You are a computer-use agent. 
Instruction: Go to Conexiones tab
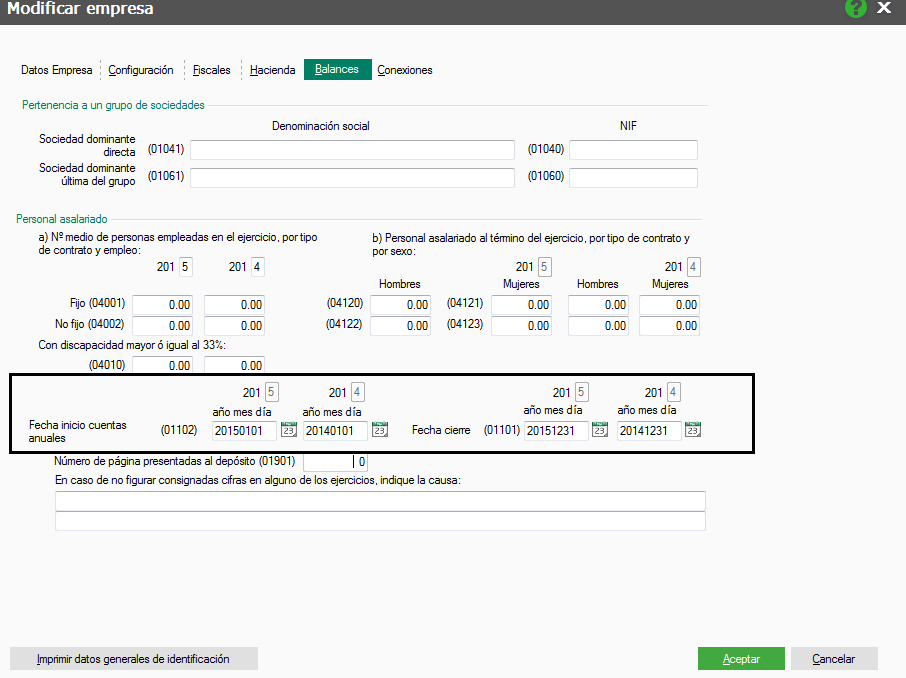click(404, 70)
